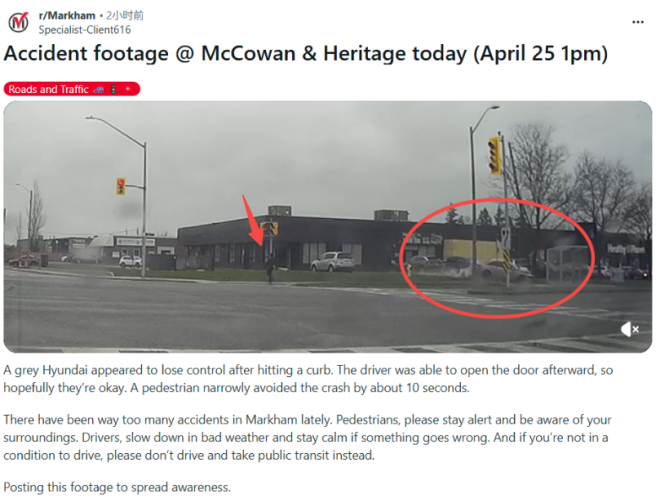Click the red arrow pointing at pedestrian

click(x=252, y=221)
